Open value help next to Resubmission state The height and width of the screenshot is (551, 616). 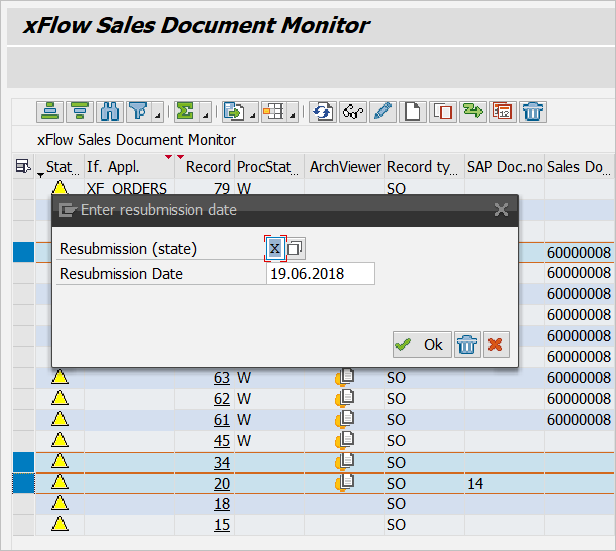pyautogui.click(x=296, y=248)
